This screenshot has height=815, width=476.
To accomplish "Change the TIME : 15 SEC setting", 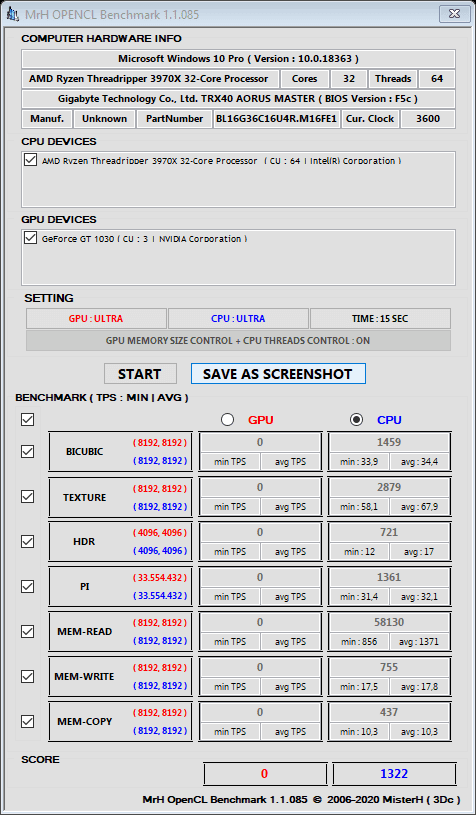I will pyautogui.click(x=380, y=319).
